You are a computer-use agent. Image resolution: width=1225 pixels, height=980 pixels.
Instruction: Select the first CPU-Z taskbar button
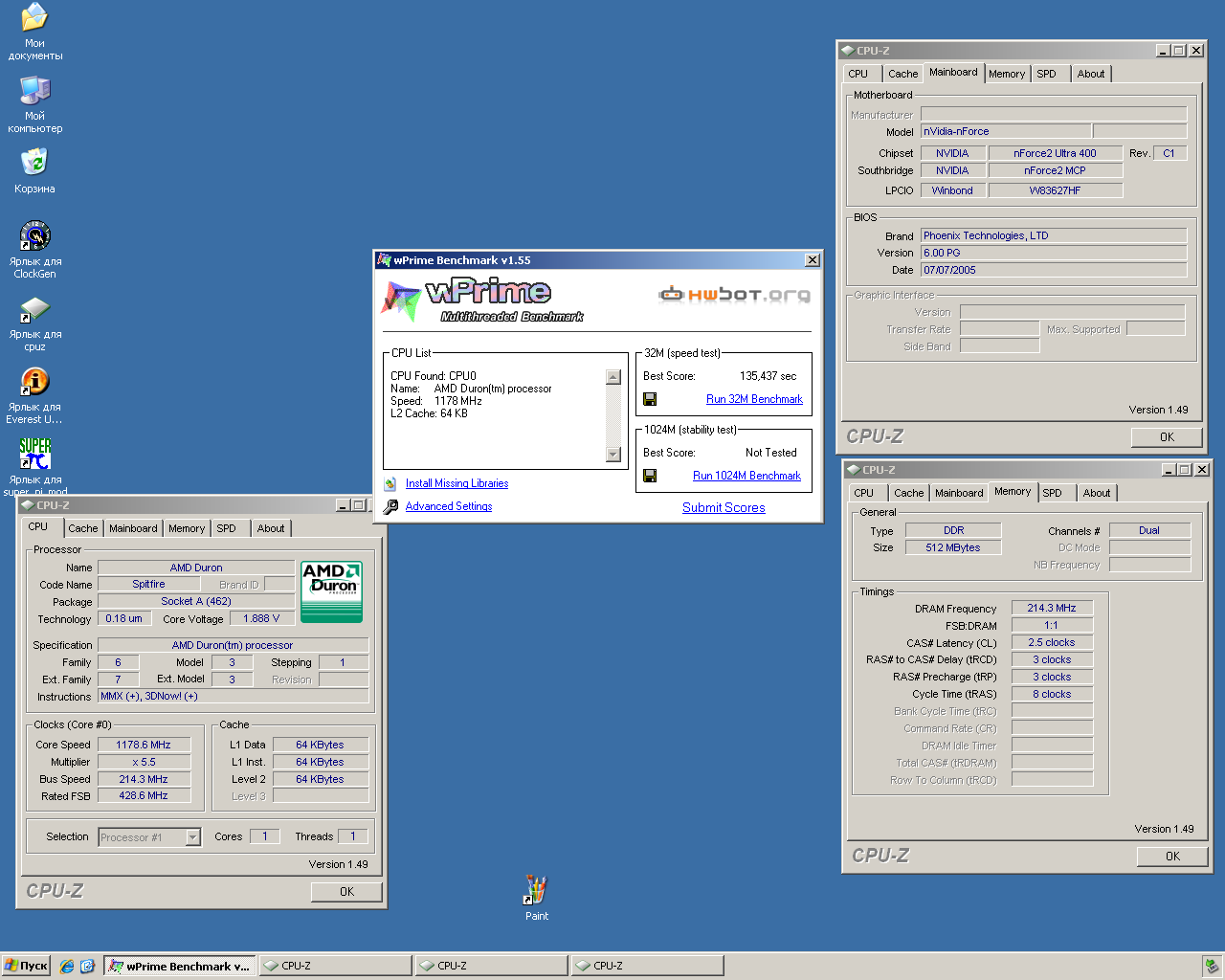334,967
